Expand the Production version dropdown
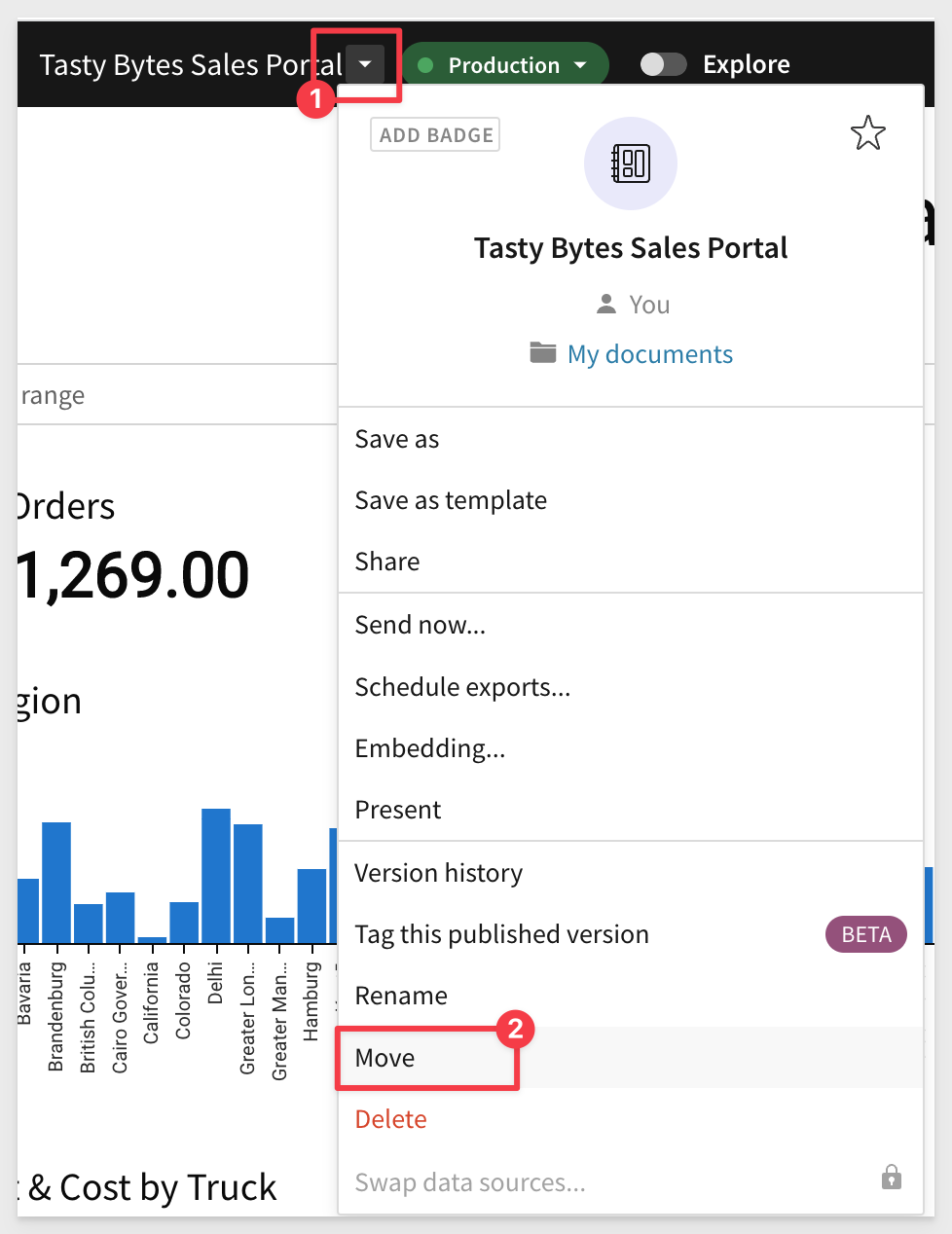The width and height of the screenshot is (952, 1234). 581,65
